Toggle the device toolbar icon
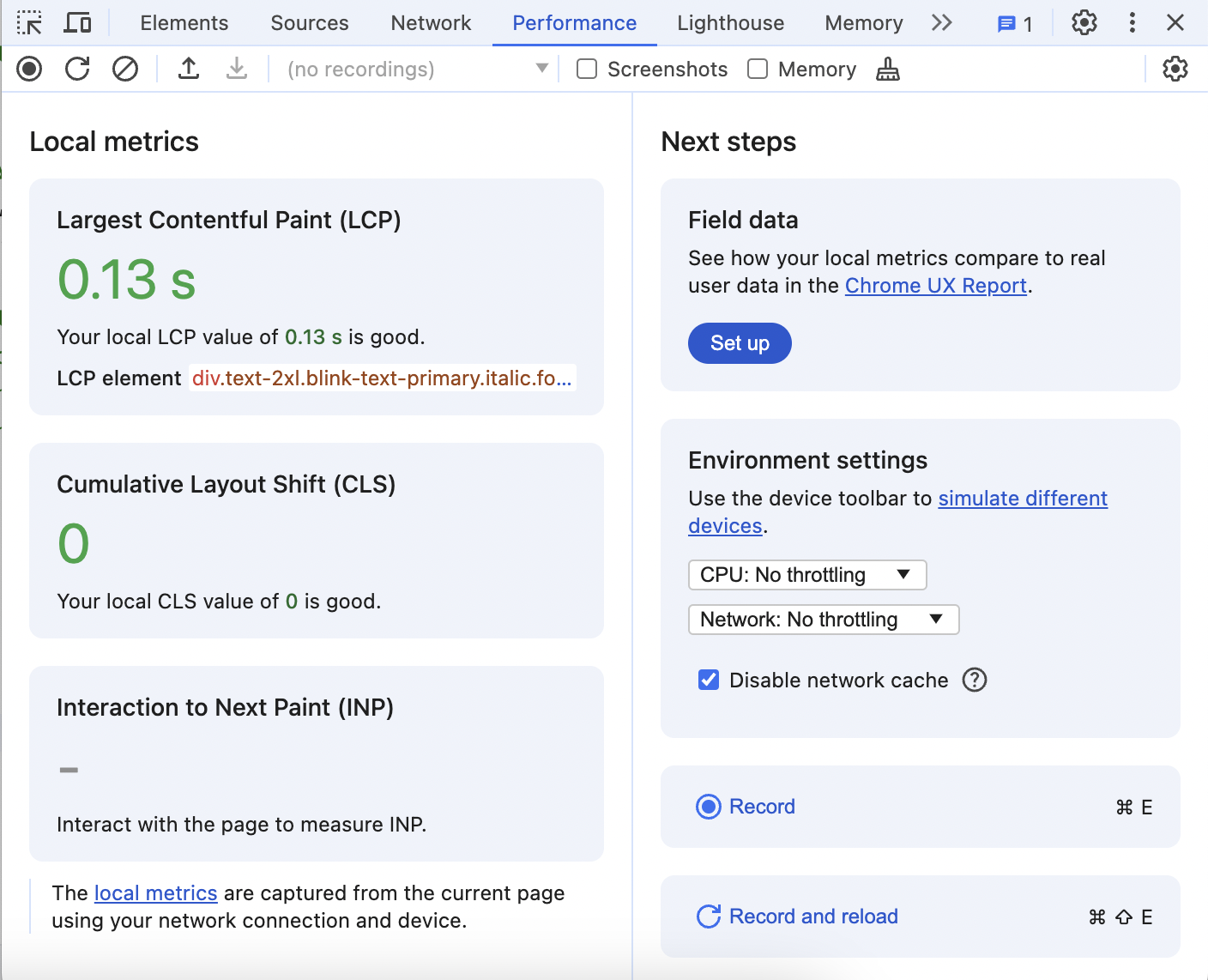Screen dimensions: 1208x980 click(x=77, y=22)
